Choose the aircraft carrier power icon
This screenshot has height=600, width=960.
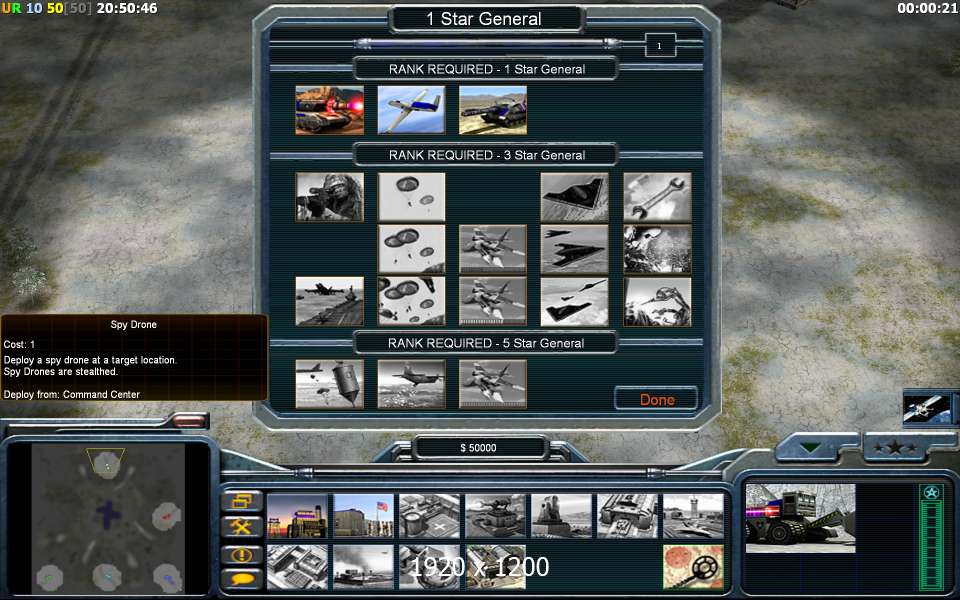[x=329, y=301]
